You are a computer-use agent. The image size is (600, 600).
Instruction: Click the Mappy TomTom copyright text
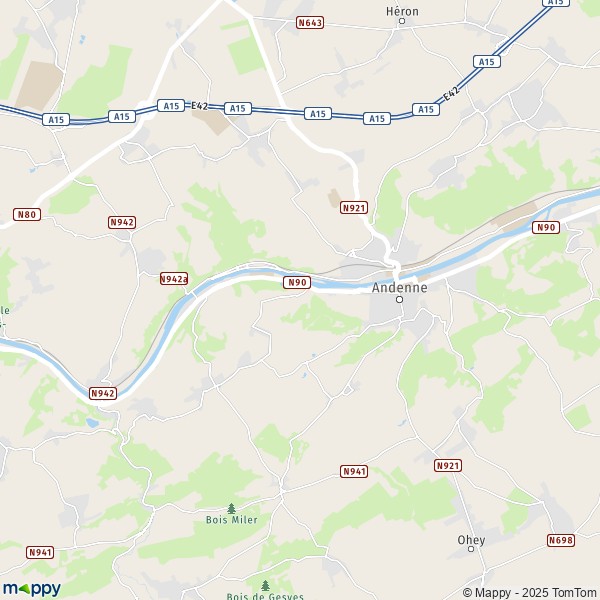[529, 592]
